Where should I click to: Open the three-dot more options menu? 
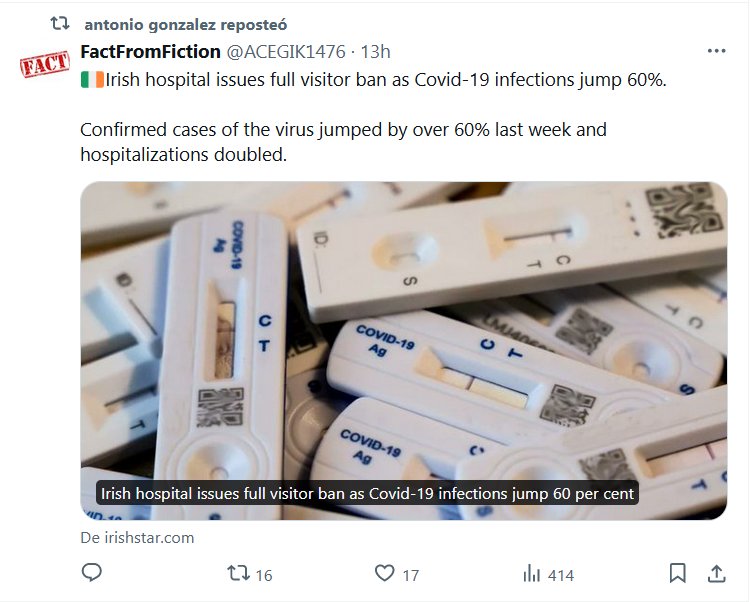[x=716, y=51]
